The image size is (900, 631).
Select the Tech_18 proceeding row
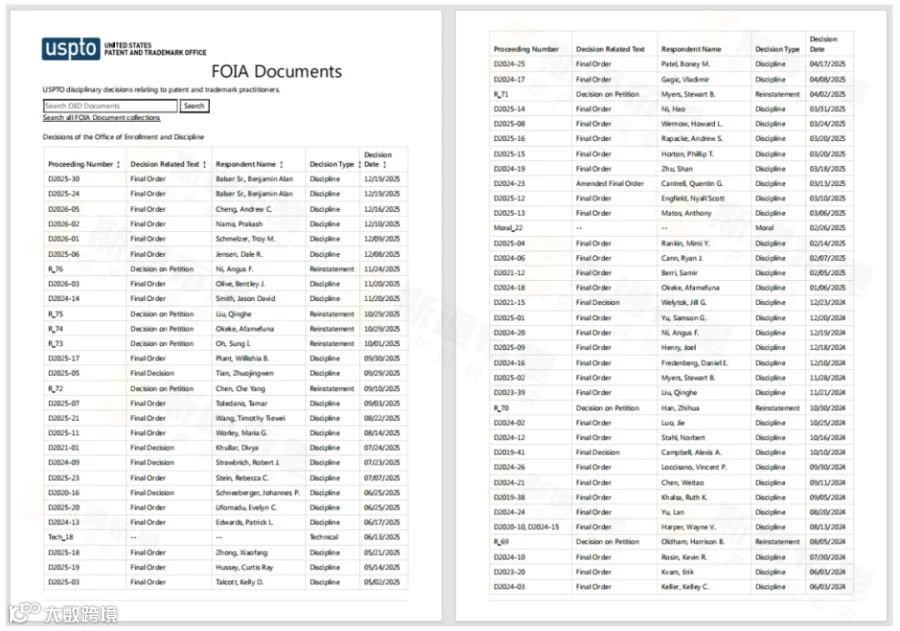tap(226, 537)
